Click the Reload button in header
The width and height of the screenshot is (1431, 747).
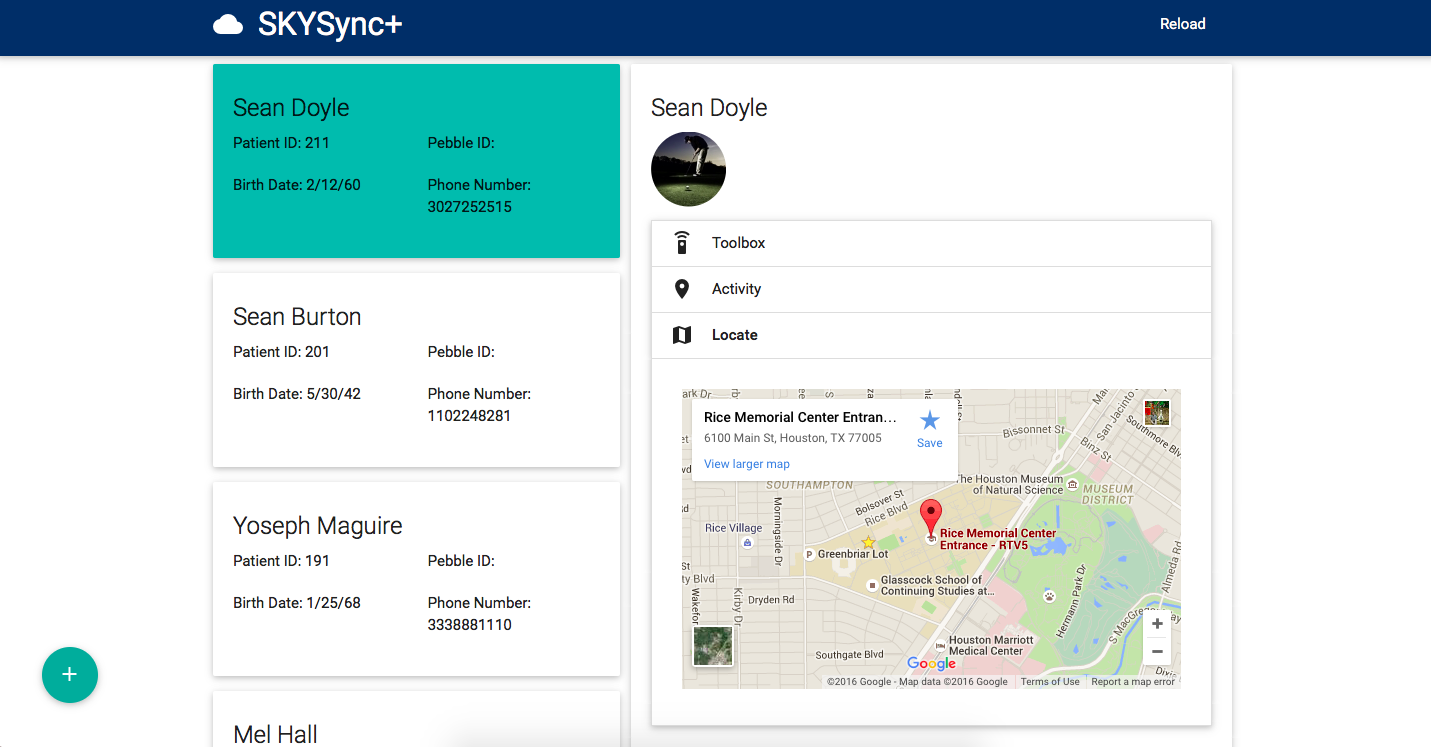1182,24
